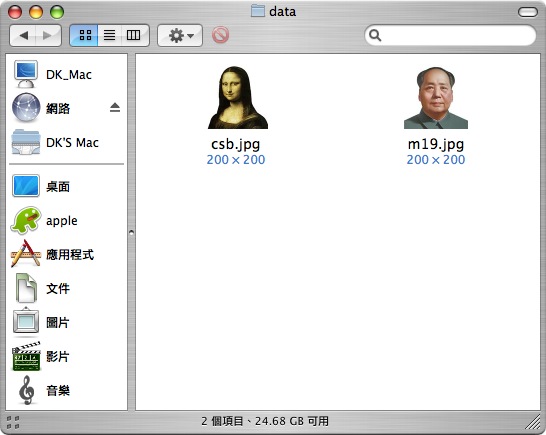
Task: Click the Back navigation arrow
Action: pyautogui.click(x=23, y=35)
